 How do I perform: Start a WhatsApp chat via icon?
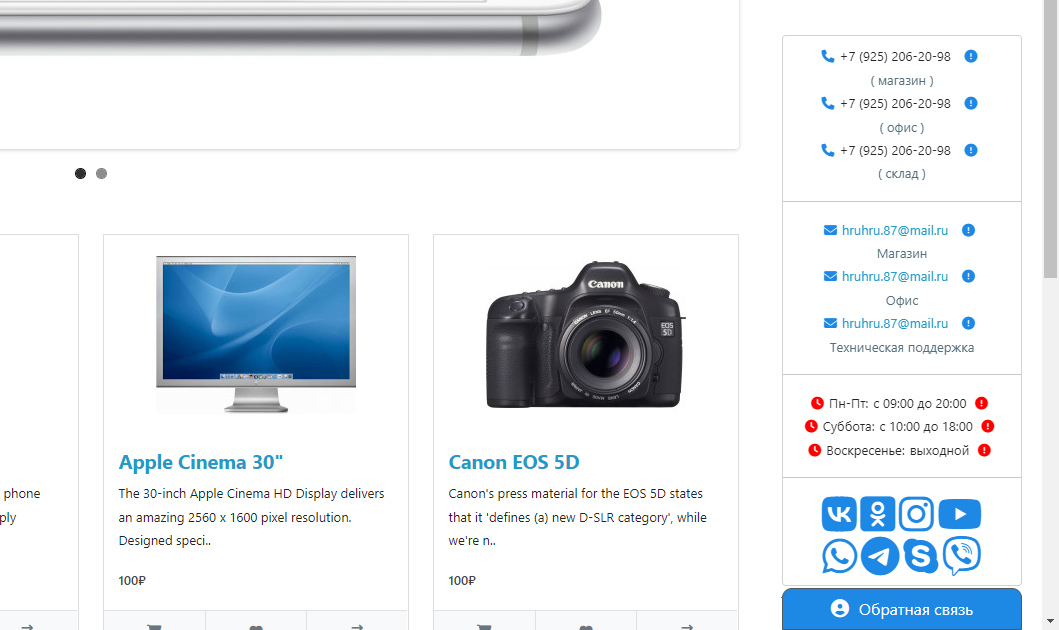pyautogui.click(x=839, y=556)
